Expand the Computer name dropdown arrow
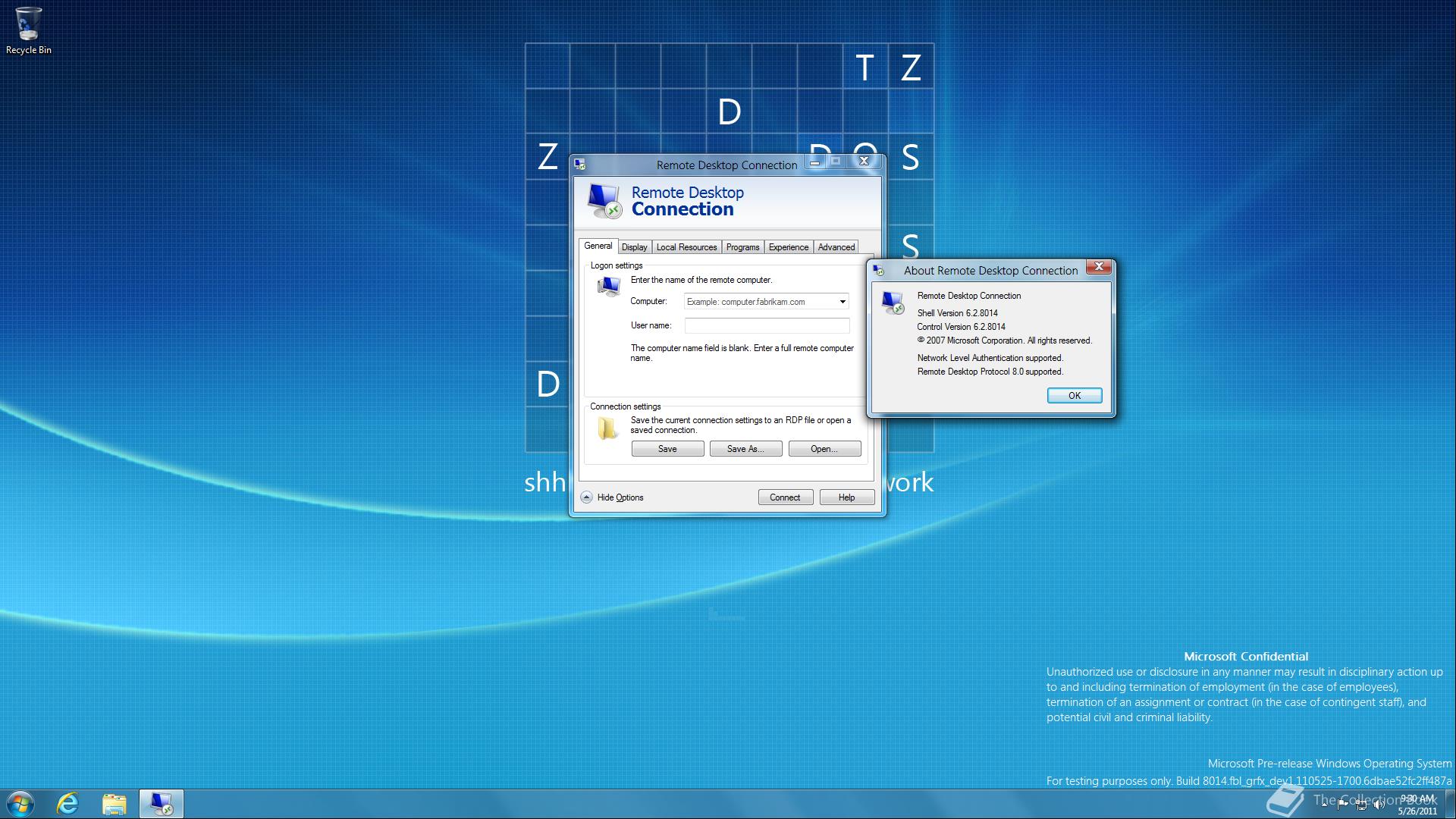This screenshot has width=1456, height=819. coord(842,302)
